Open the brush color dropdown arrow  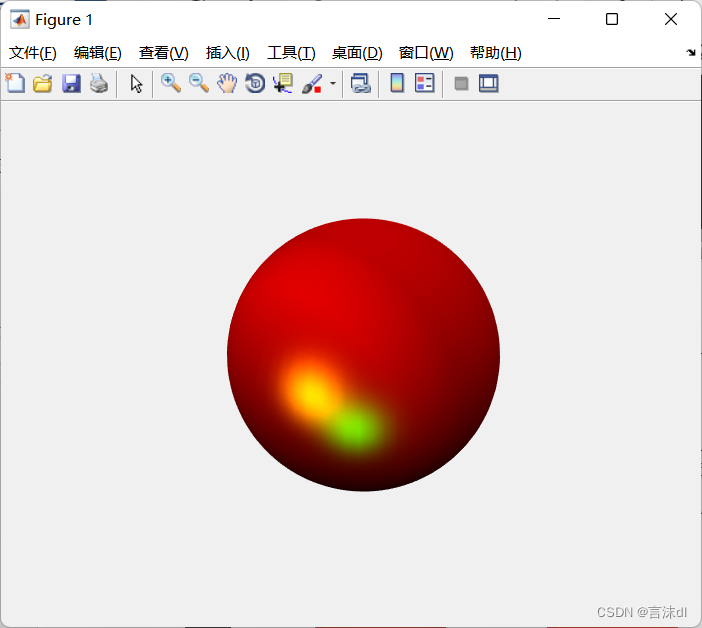coord(333,84)
